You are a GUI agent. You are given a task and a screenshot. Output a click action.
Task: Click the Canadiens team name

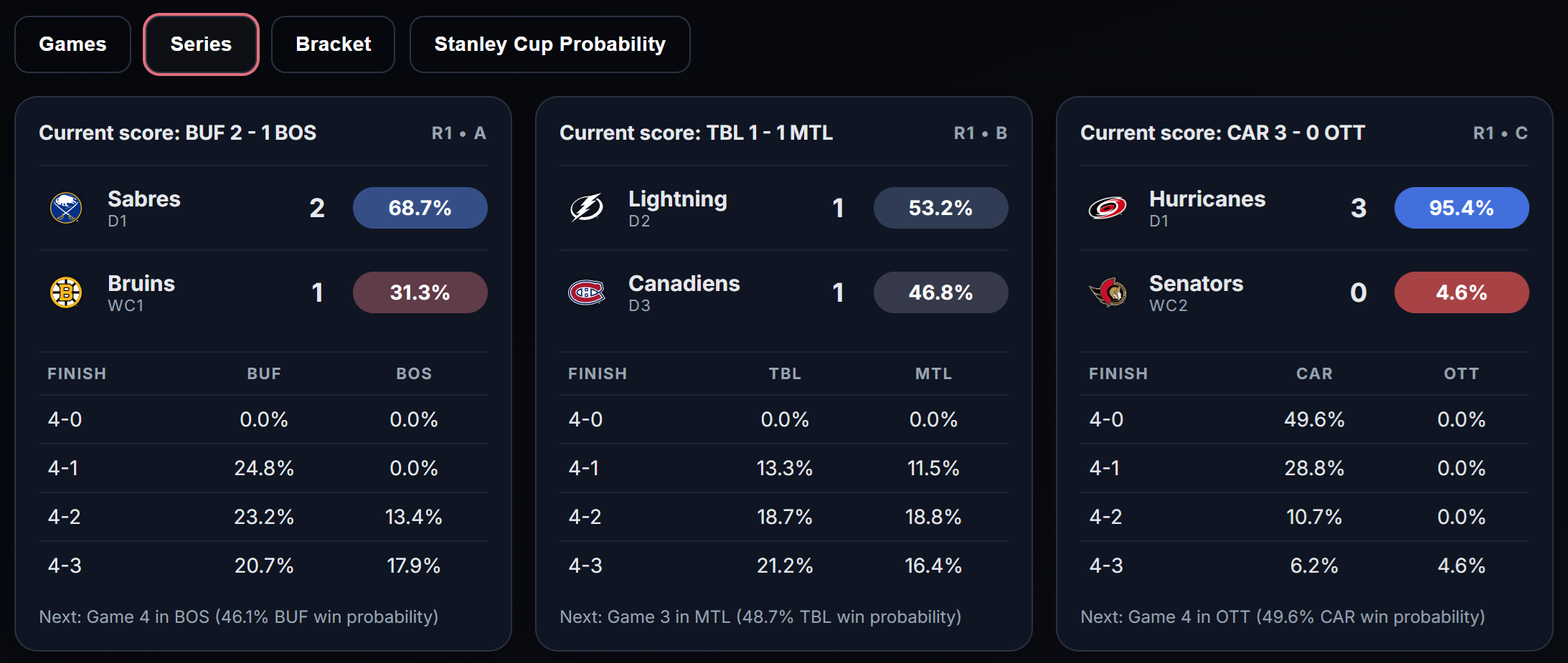click(x=684, y=284)
